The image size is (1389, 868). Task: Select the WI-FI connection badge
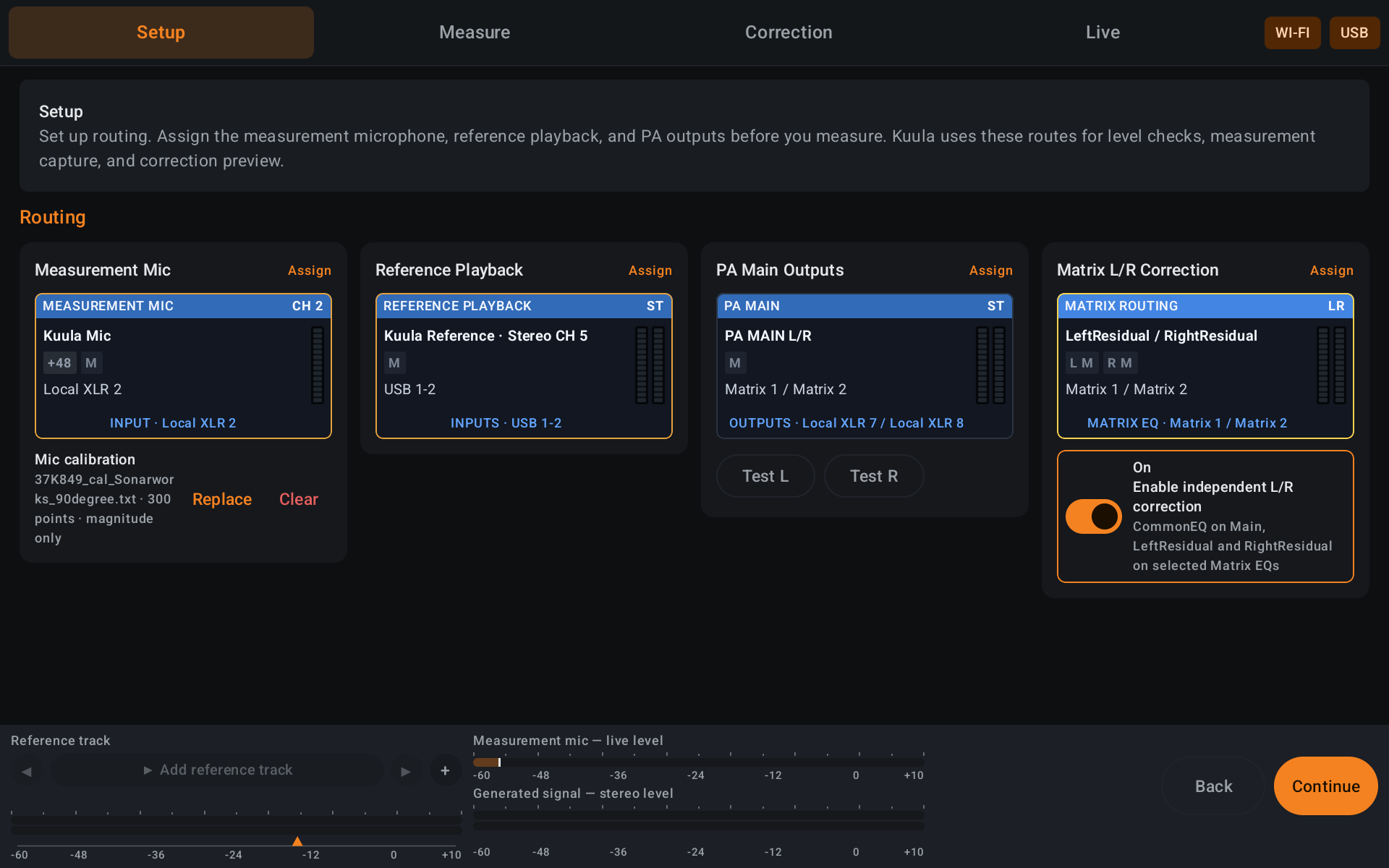pyautogui.click(x=1292, y=33)
